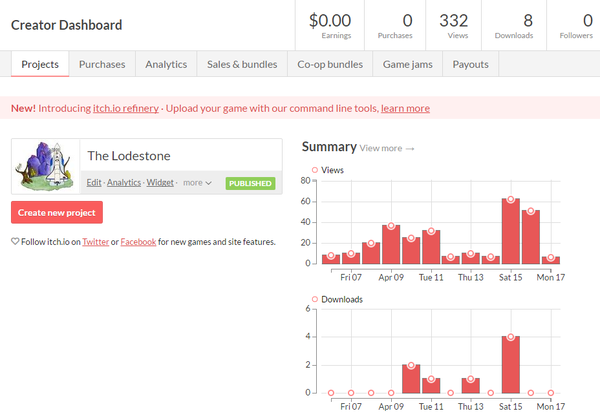The width and height of the screenshot is (600, 420).
Task: Switch to the Payouts tab
Action: coord(470,64)
